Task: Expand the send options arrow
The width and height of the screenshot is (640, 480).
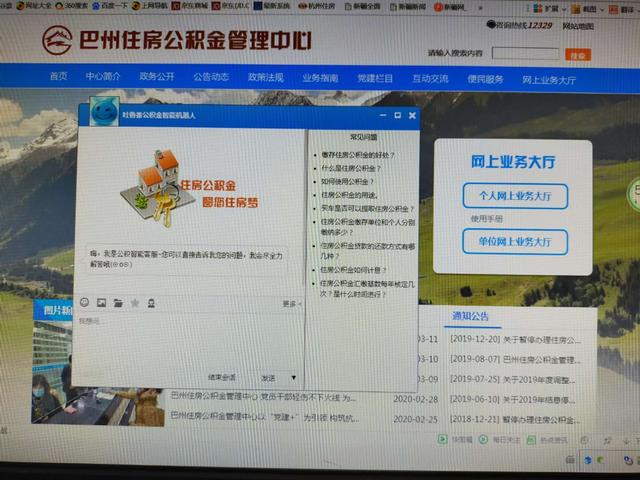Action: (x=293, y=378)
